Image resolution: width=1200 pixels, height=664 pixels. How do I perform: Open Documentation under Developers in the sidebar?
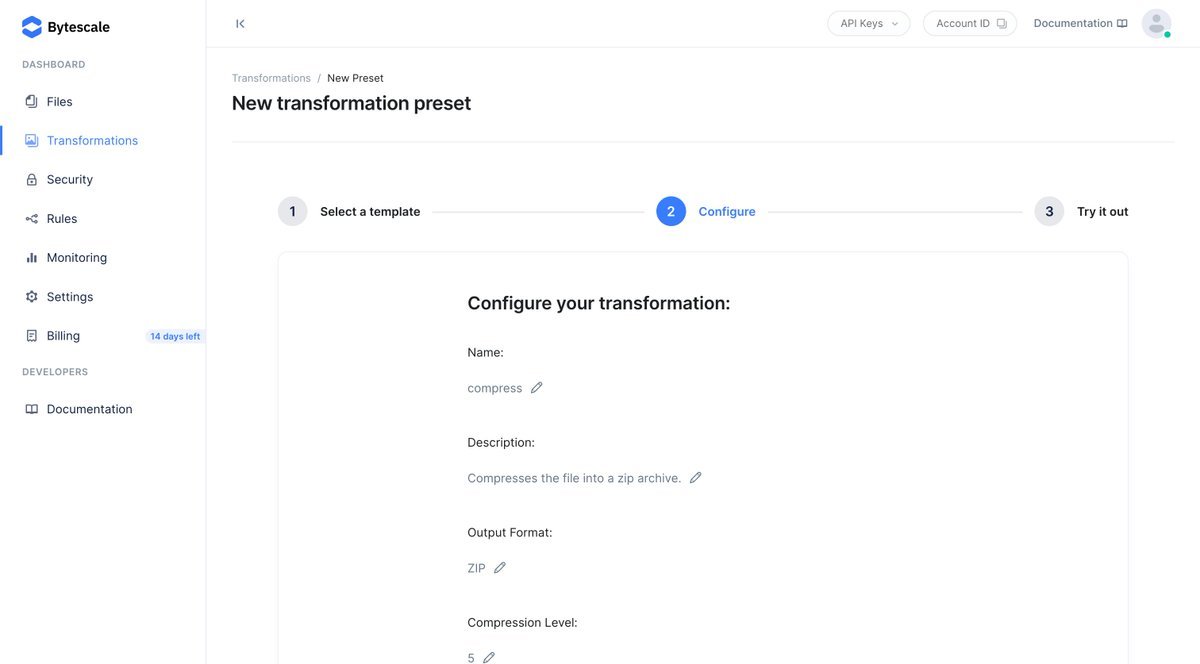click(x=89, y=409)
